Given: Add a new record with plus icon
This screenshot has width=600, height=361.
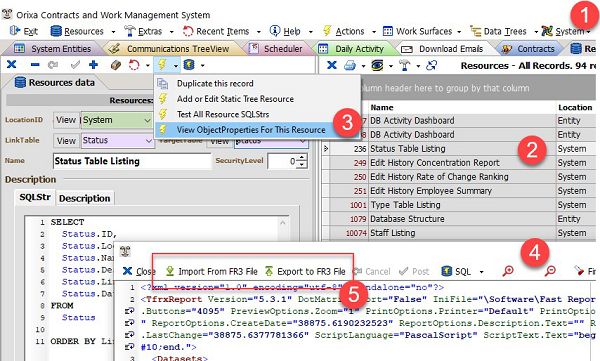Looking at the screenshot, I should pos(93,65).
